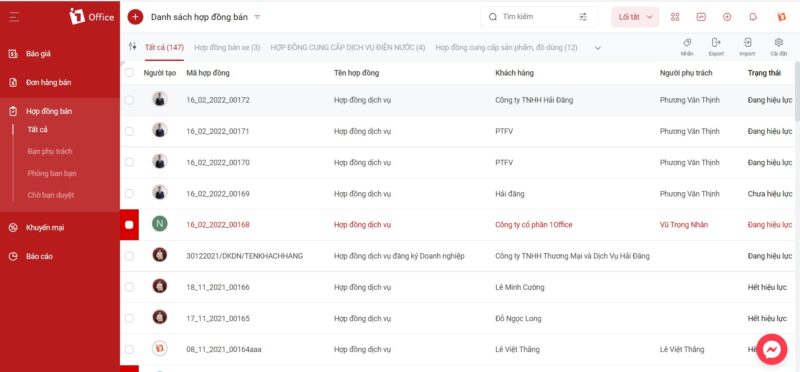This screenshot has width=800, height=372.
Task: Check the row 17_11_2021_00165 checkbox
Action: [129, 318]
